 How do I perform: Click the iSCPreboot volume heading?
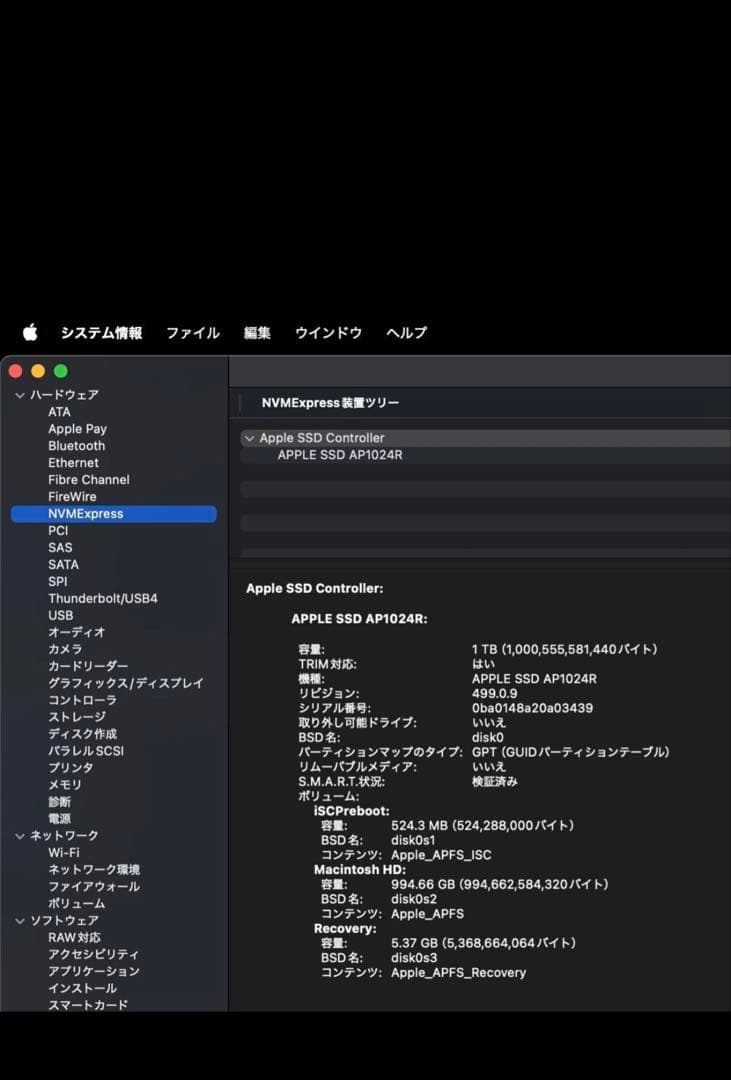[351, 811]
